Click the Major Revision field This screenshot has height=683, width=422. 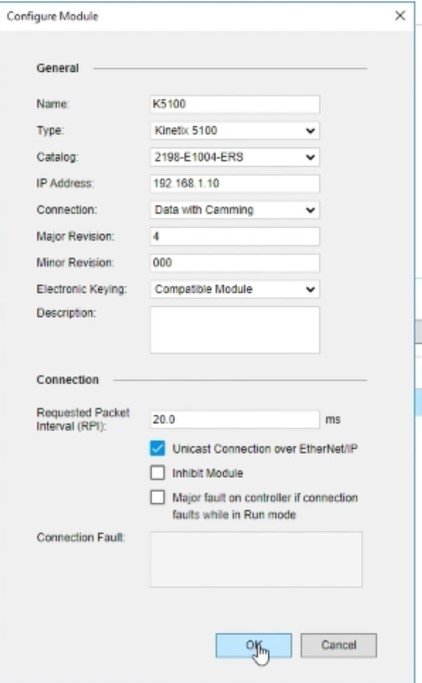tap(235, 237)
